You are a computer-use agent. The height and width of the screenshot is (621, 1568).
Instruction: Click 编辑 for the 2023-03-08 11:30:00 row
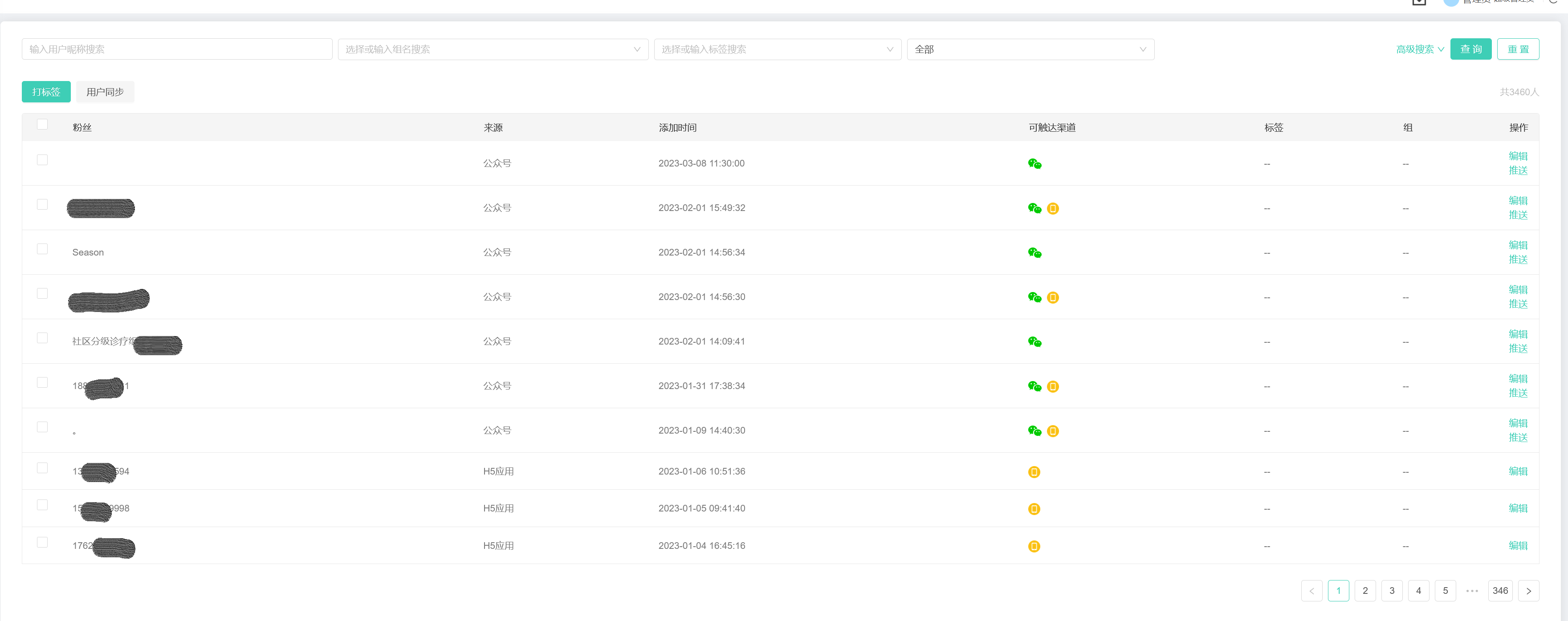point(1518,156)
